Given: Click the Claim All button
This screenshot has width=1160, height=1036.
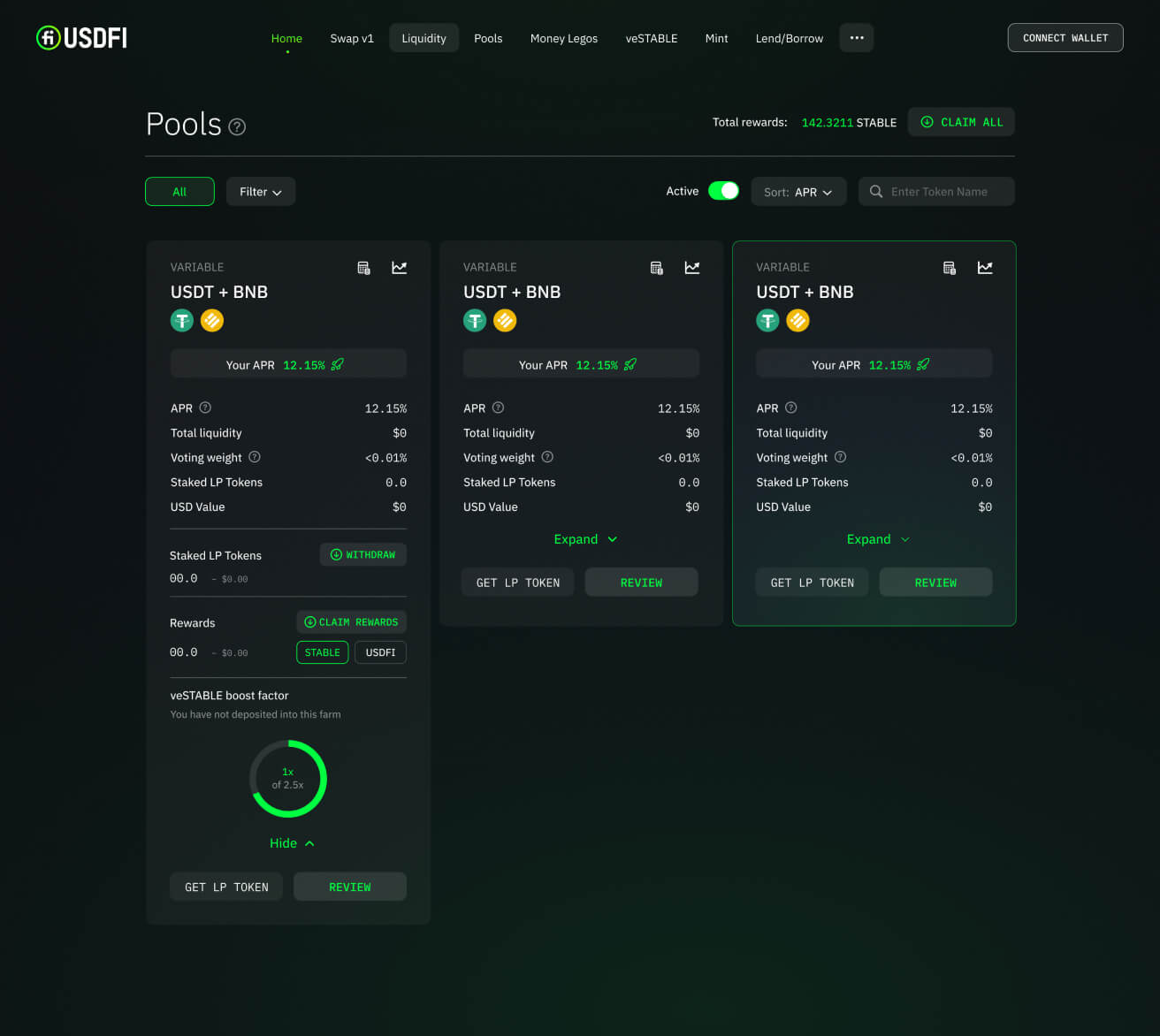Looking at the screenshot, I should [962, 122].
